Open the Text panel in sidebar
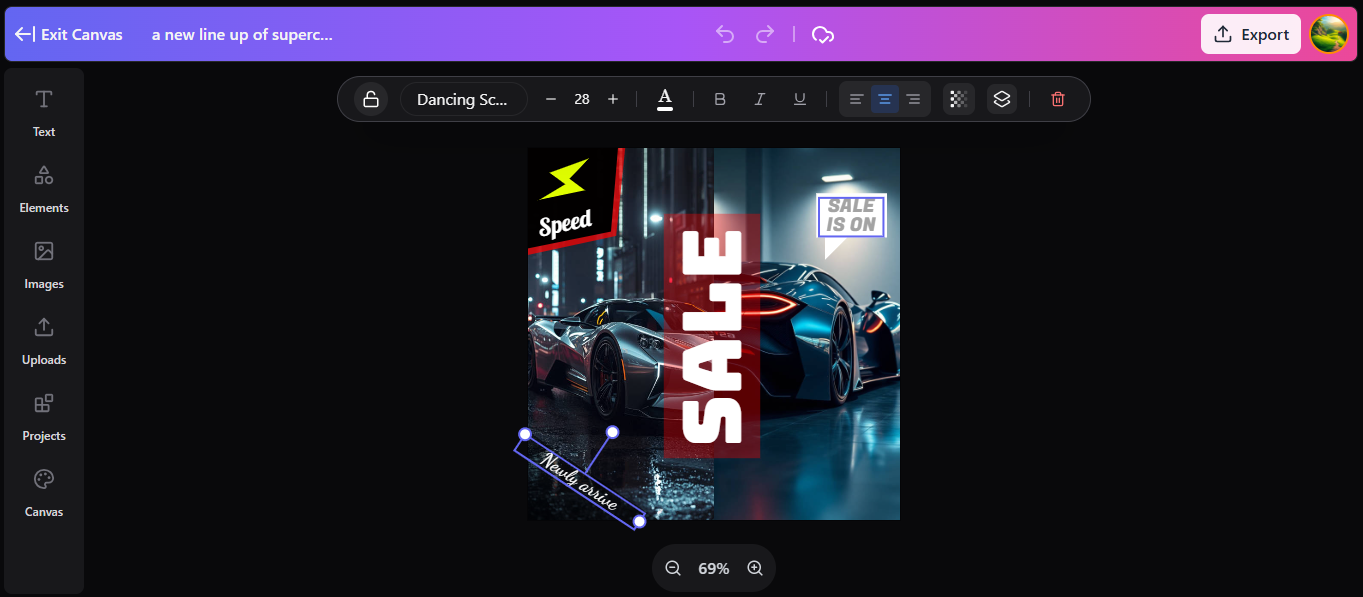1363x597 pixels. click(x=44, y=112)
